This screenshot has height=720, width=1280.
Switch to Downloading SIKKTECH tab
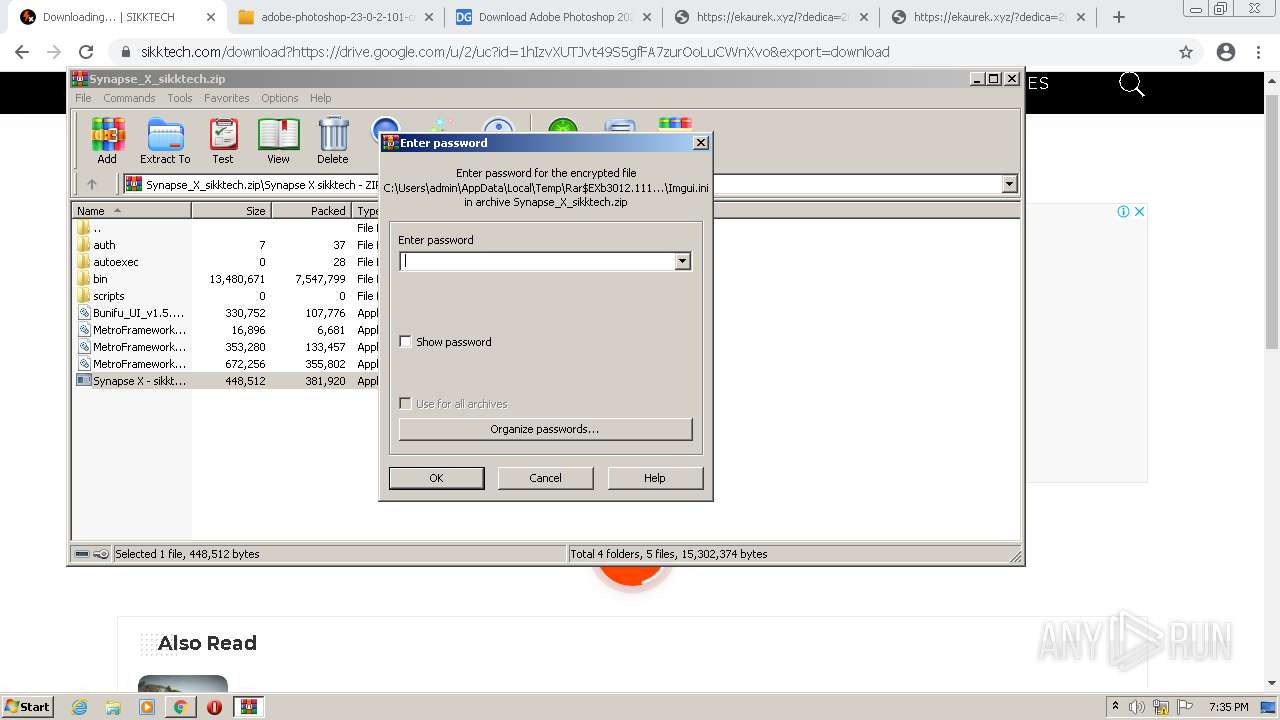click(115, 17)
